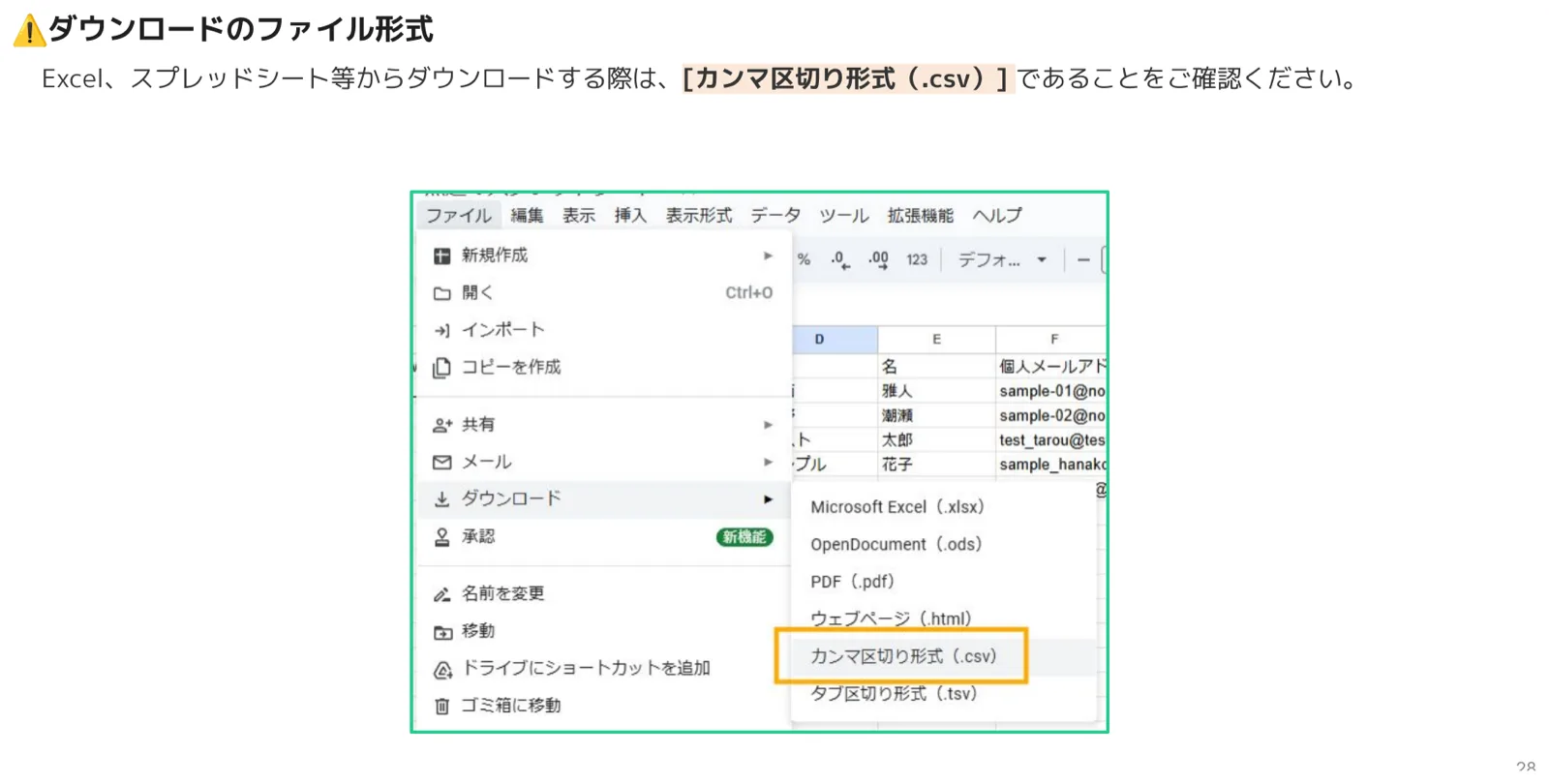Click the 共有 add-person icon
The height and width of the screenshot is (784, 1549).
[x=441, y=425]
